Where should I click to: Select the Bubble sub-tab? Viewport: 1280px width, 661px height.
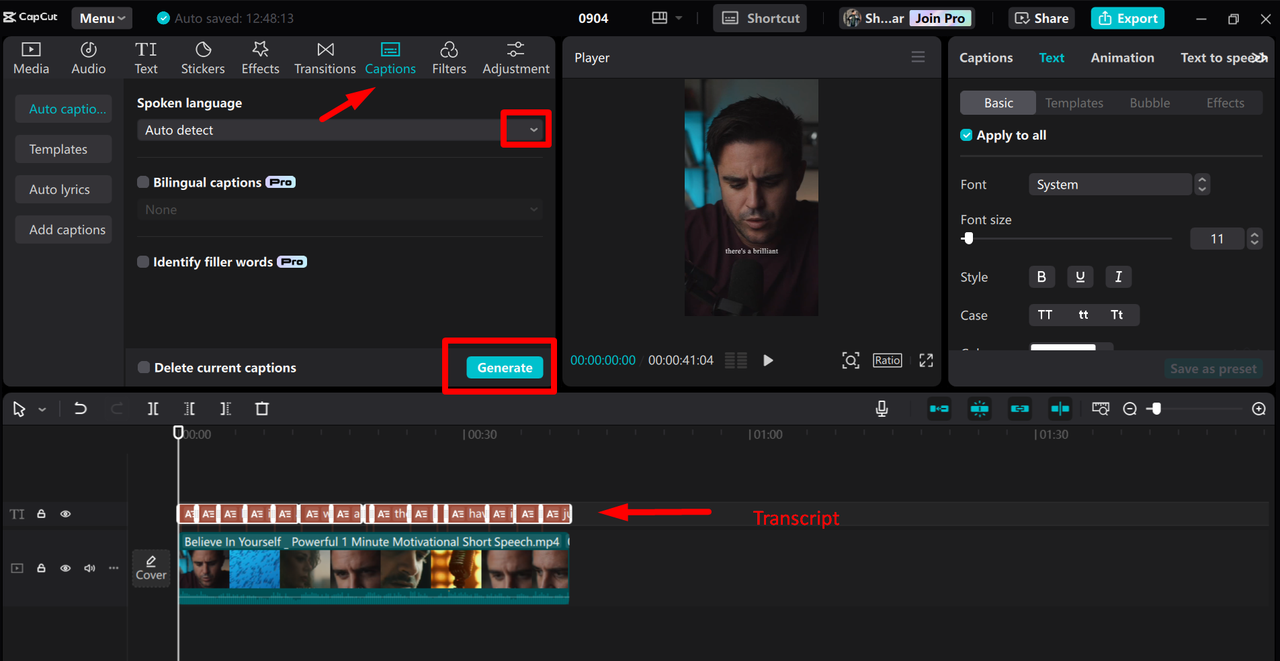(x=1150, y=103)
